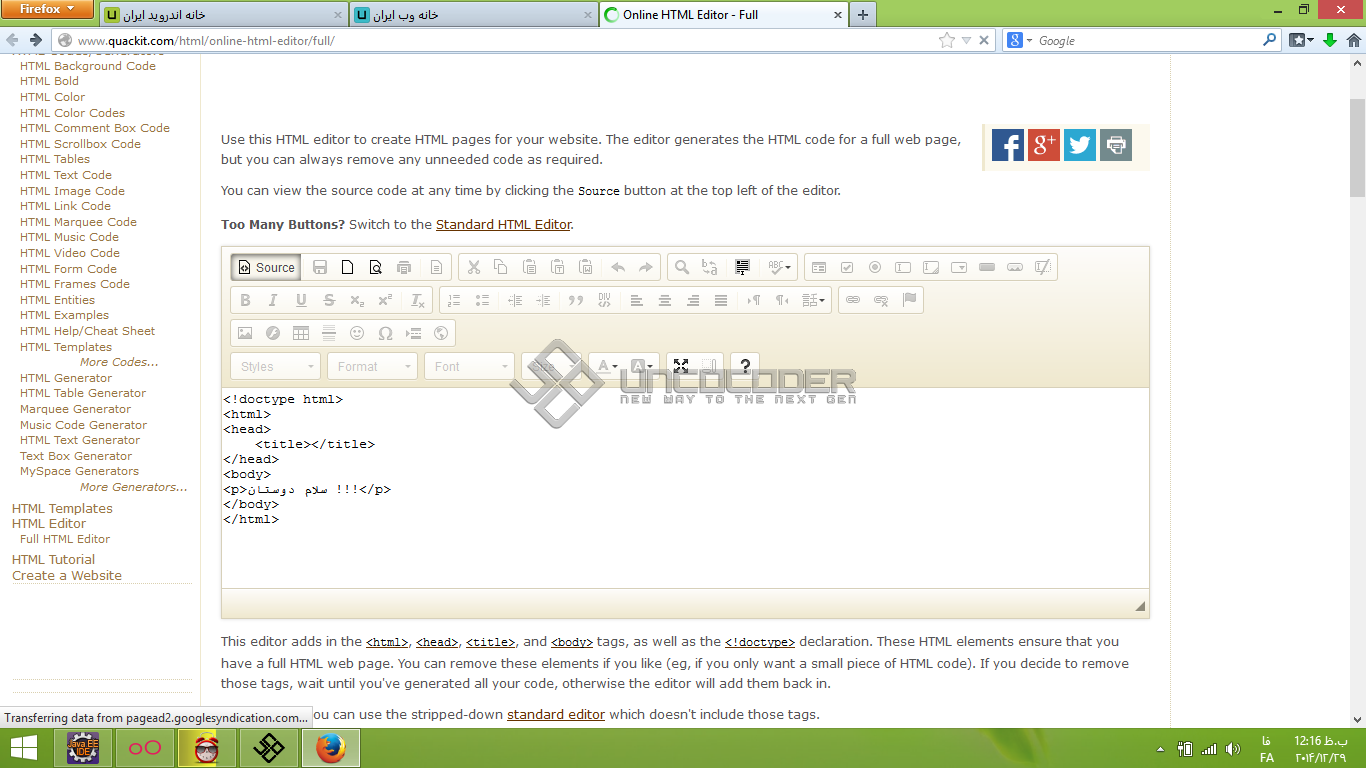
Task: Open the About CKEditor question mark button
Action: coord(745,366)
